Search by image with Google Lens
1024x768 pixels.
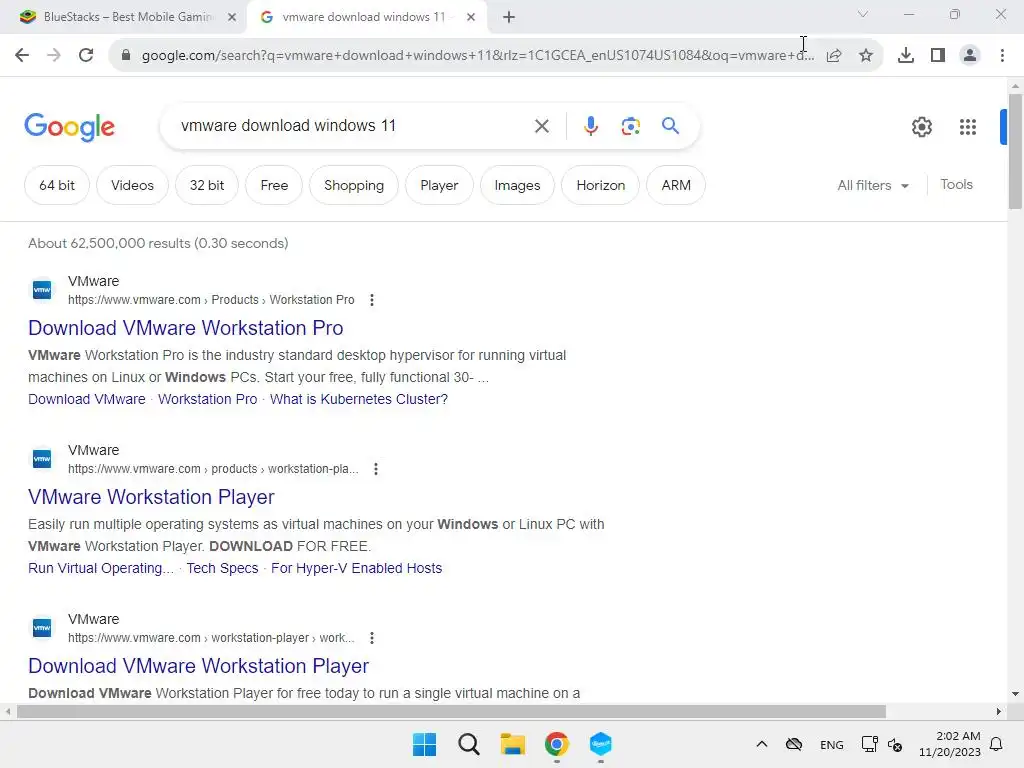pos(630,126)
